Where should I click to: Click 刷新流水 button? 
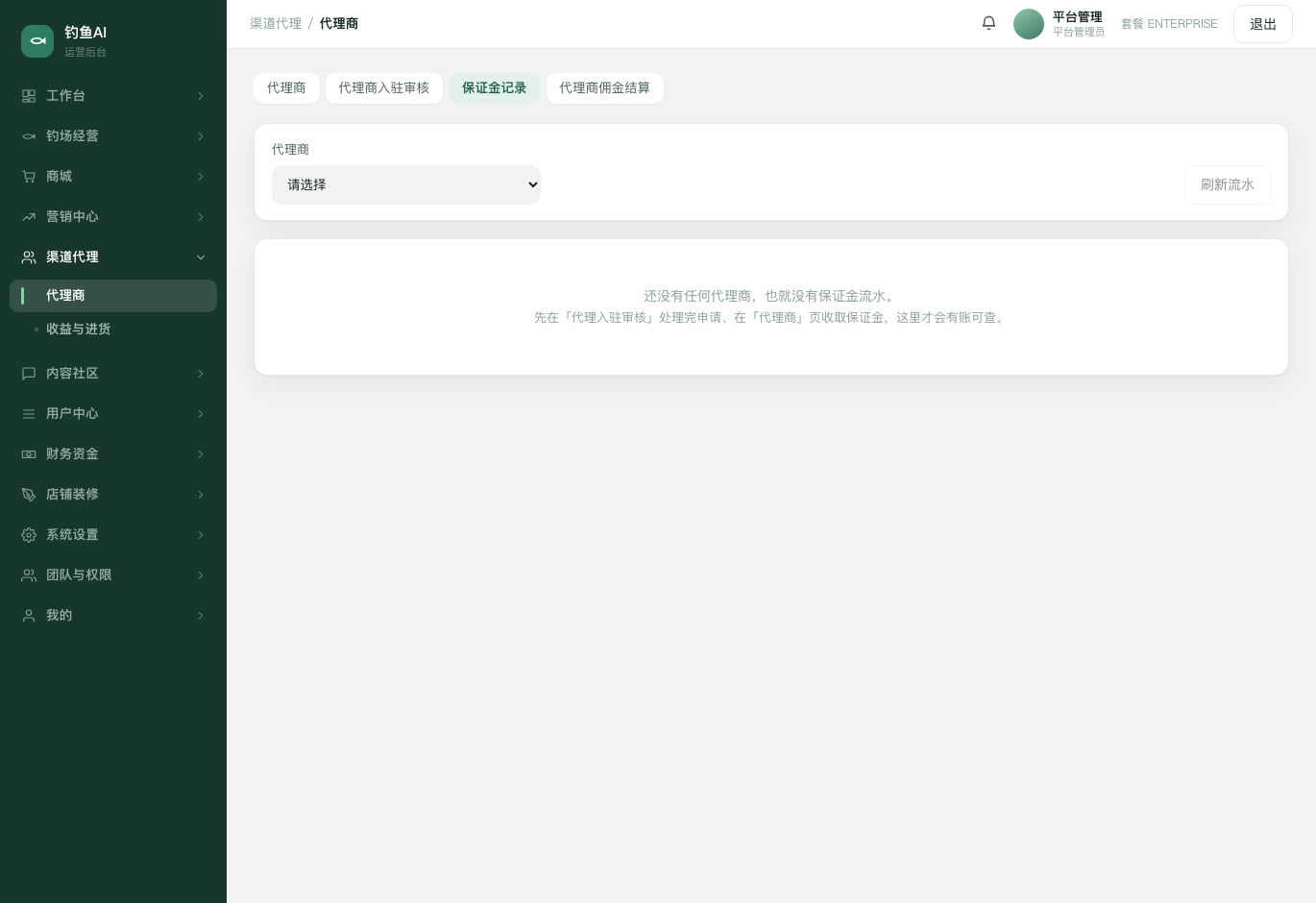(x=1228, y=184)
